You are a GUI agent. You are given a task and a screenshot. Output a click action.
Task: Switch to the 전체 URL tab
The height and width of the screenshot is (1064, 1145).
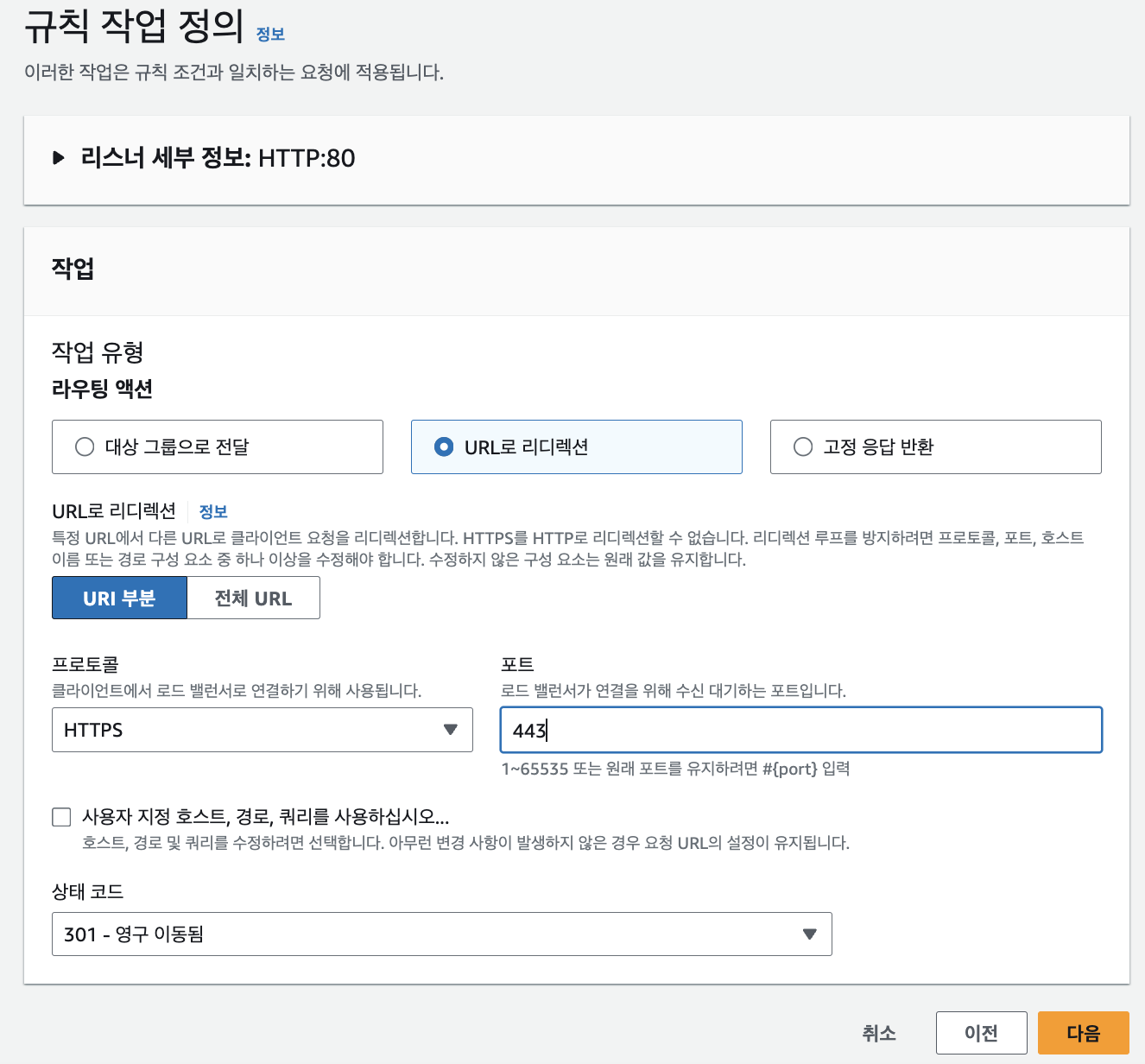253,598
